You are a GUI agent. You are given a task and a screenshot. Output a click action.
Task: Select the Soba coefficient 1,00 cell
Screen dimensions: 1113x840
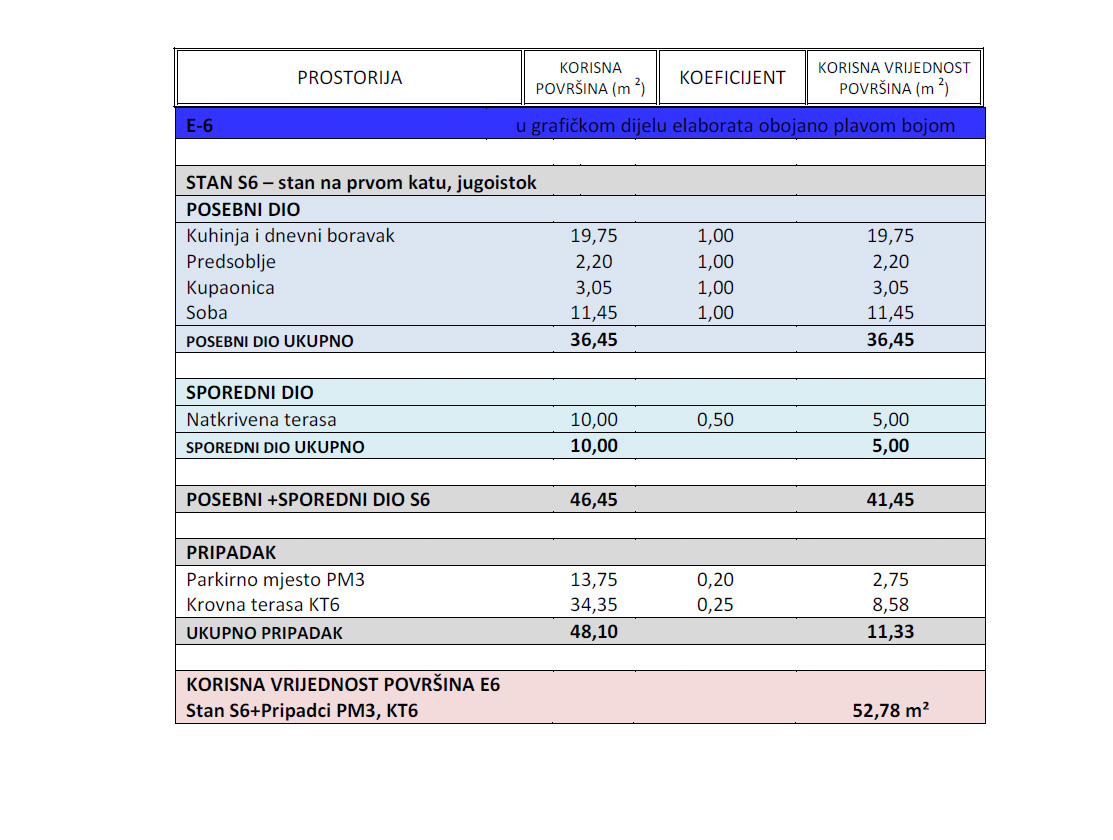[715, 312]
